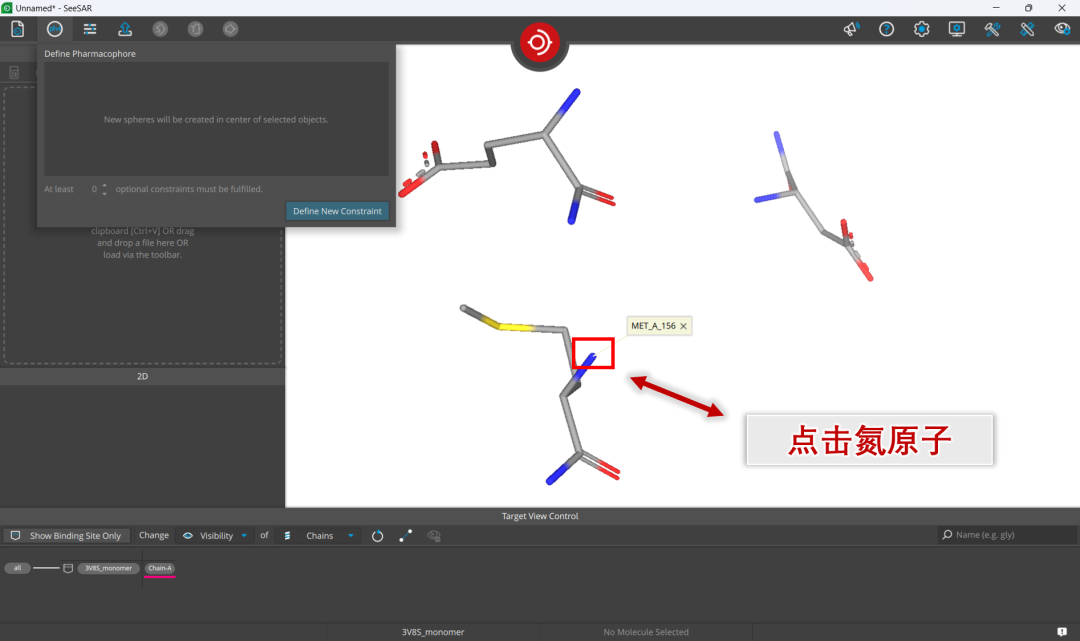Click the monitor display icon
Viewport: 1080px width, 641px height.
tap(957, 29)
